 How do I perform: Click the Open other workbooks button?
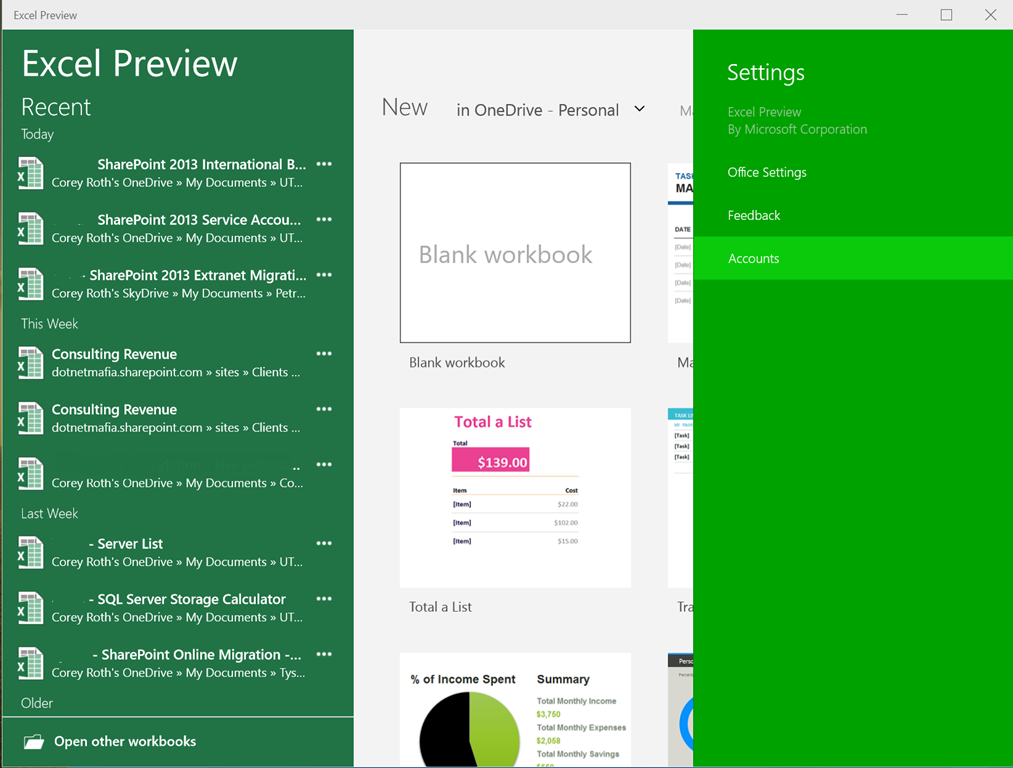click(178, 742)
